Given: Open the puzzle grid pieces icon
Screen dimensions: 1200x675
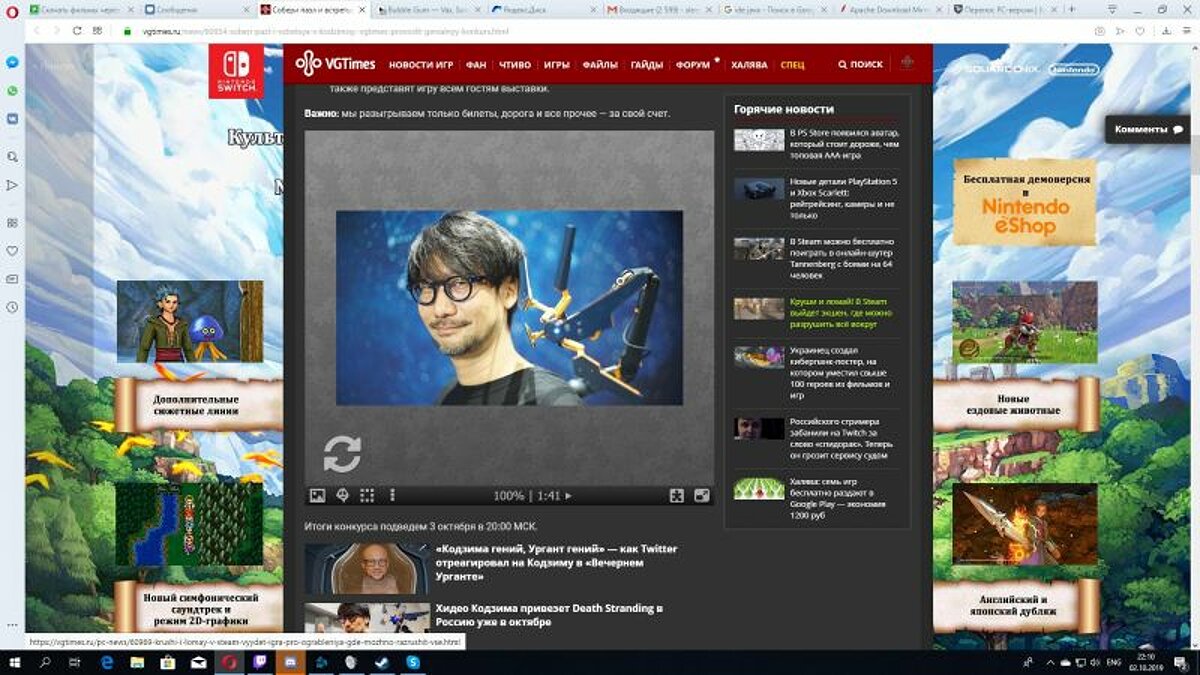Looking at the screenshot, I should click(367, 495).
